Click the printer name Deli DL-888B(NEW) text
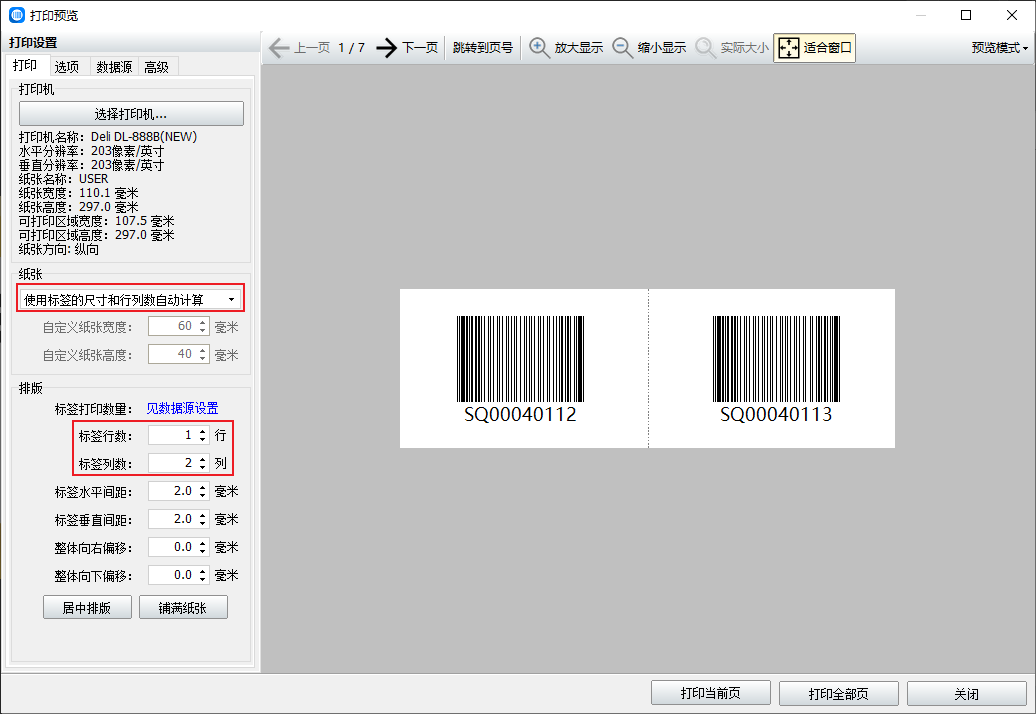The width and height of the screenshot is (1036, 714). (144, 137)
